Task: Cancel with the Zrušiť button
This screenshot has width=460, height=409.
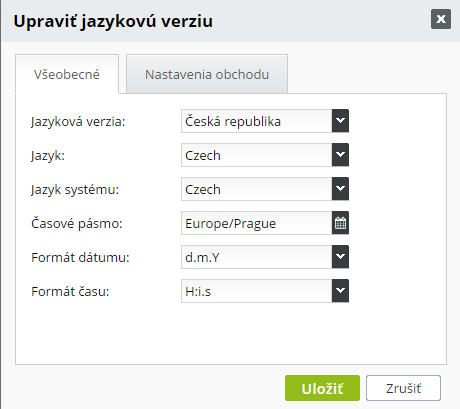Action: [x=403, y=388]
